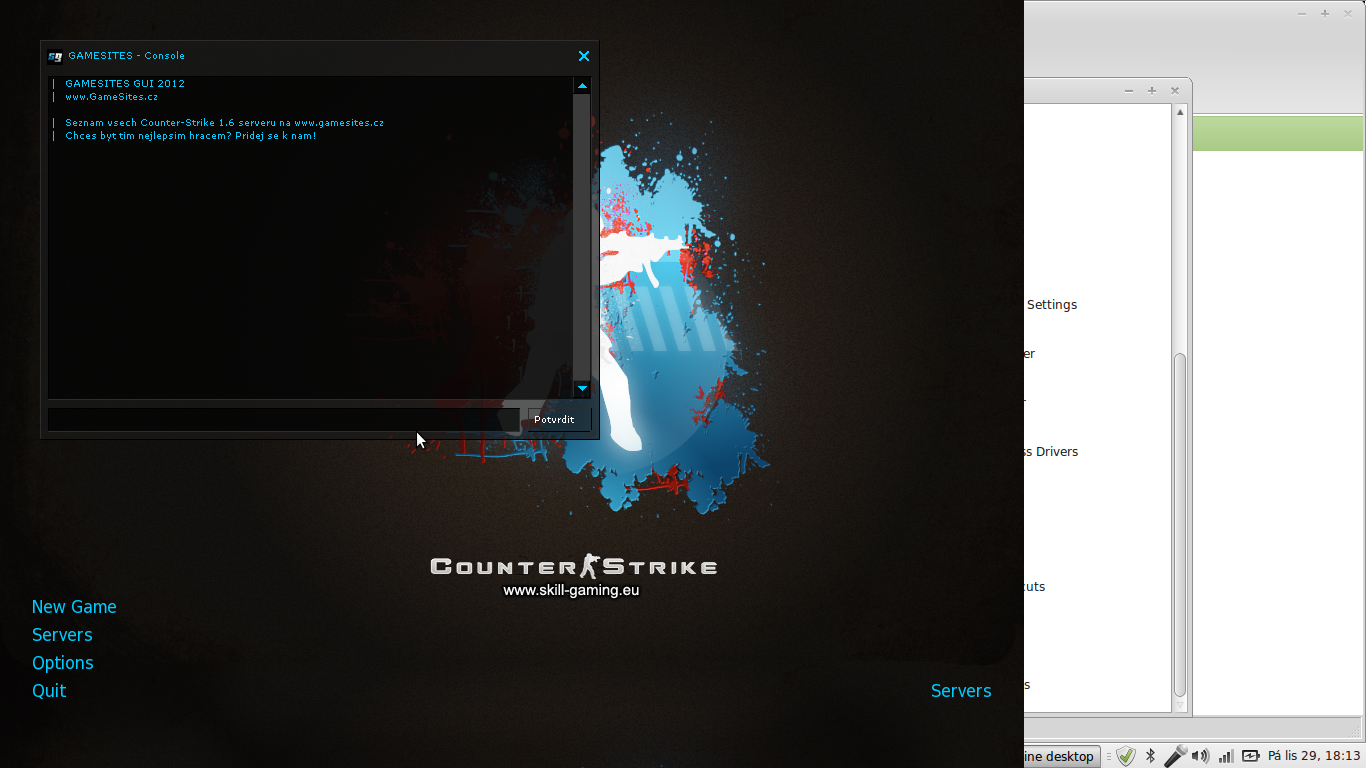This screenshot has height=768, width=1366.
Task: Open the Settings item in background window
Action: (1052, 305)
